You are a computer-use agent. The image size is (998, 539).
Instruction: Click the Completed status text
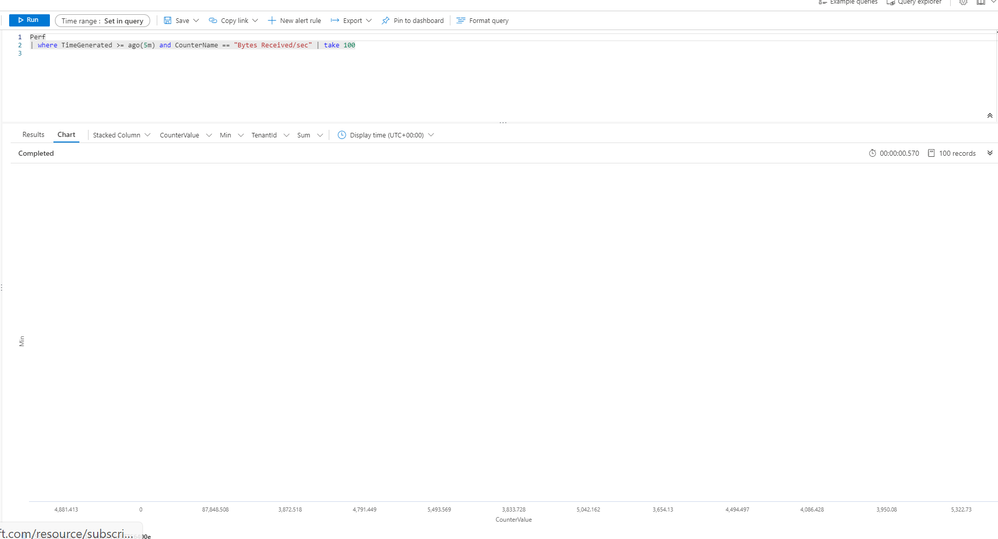(x=36, y=153)
